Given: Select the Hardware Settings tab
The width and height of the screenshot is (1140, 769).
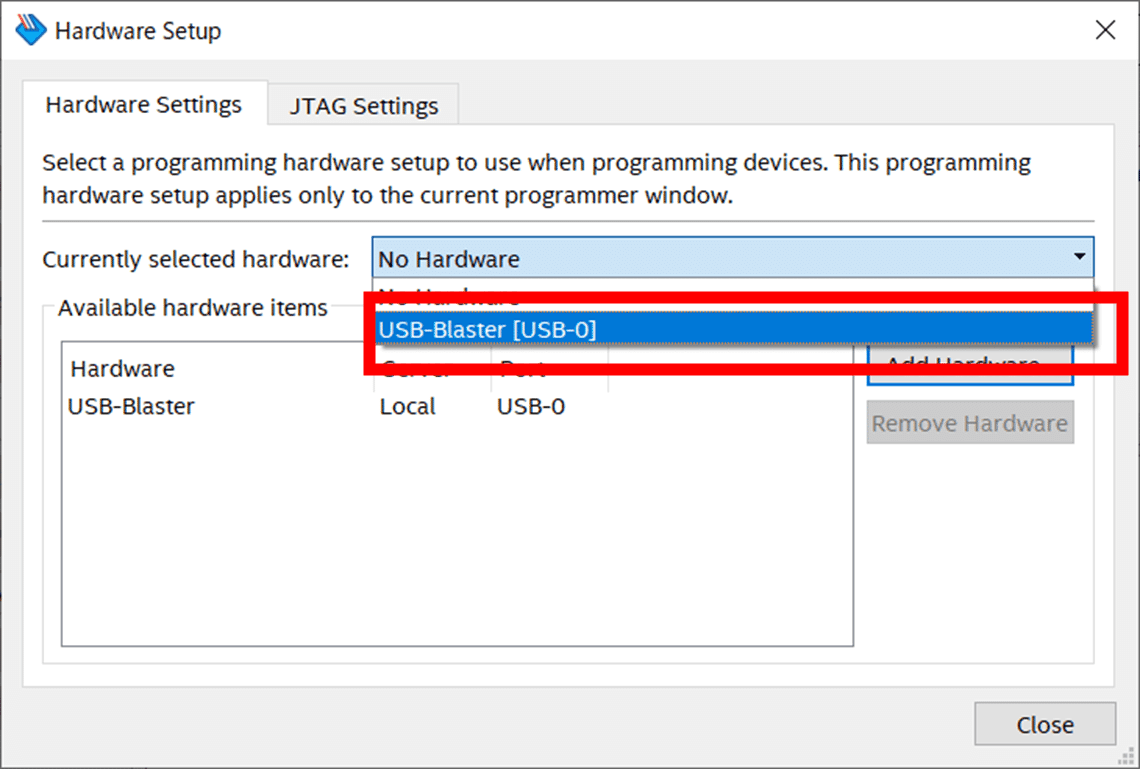Looking at the screenshot, I should pyautogui.click(x=144, y=105).
